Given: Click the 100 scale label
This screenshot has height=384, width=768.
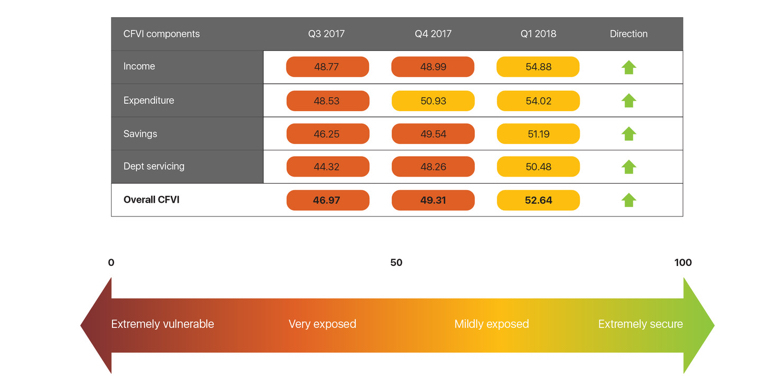Looking at the screenshot, I should tap(683, 263).
